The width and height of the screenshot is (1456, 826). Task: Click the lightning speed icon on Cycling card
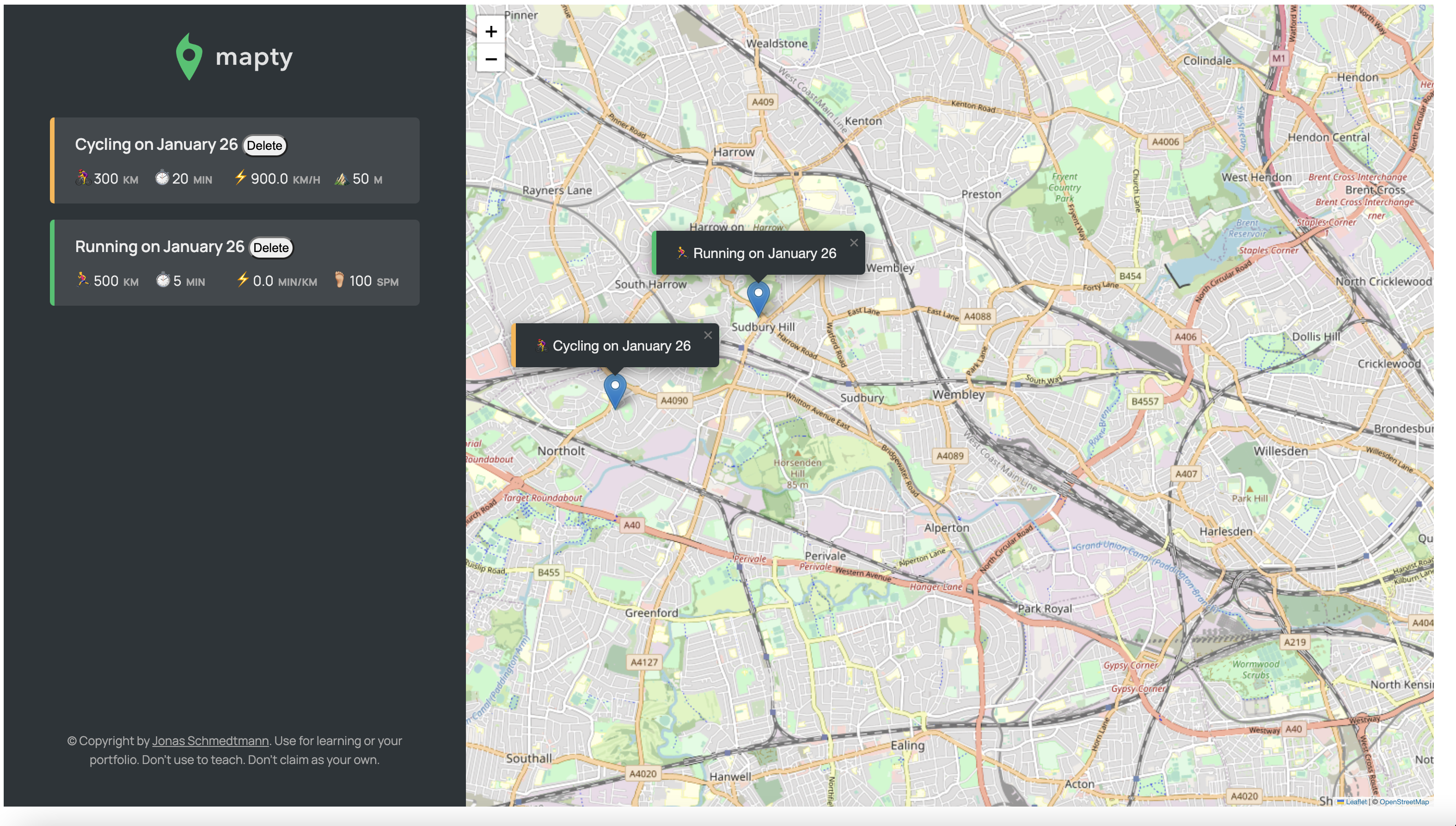coord(240,178)
